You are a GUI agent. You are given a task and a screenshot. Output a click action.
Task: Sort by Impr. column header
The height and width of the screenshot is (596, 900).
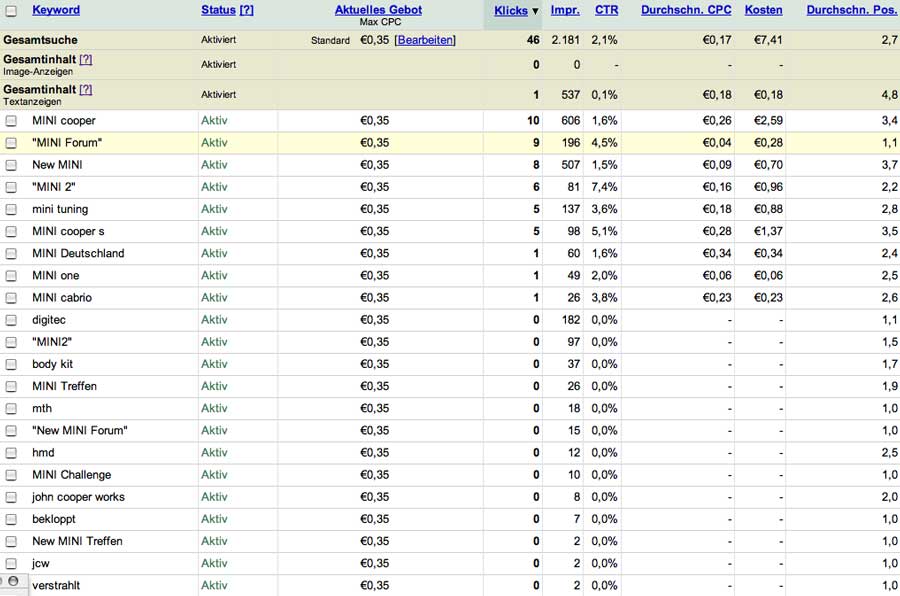pos(565,10)
